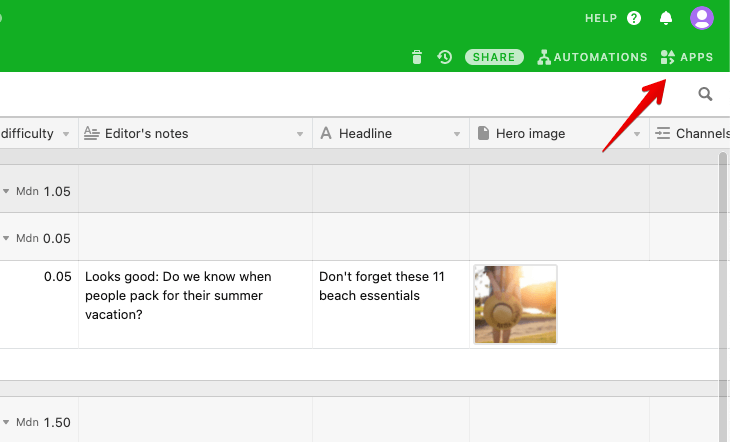730x442 pixels.
Task: Select the difficulty column header
Action: point(39,134)
